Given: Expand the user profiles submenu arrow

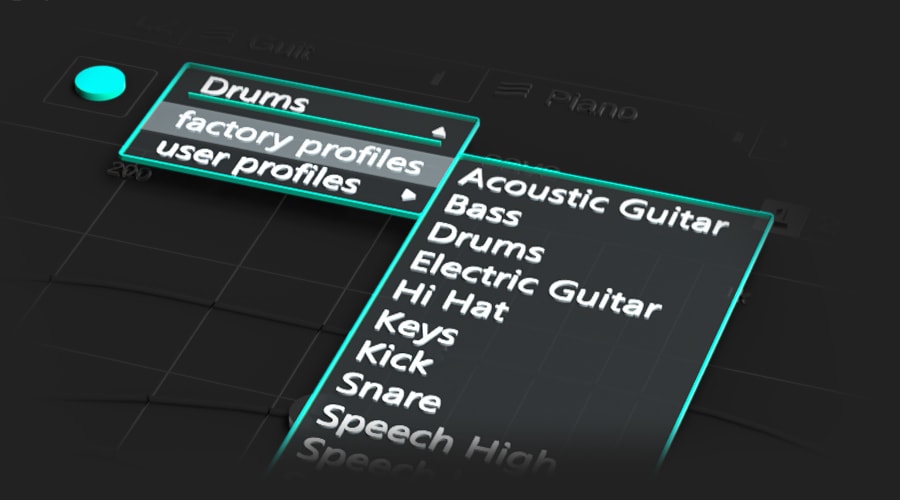Looking at the screenshot, I should pyautogui.click(x=408, y=195).
